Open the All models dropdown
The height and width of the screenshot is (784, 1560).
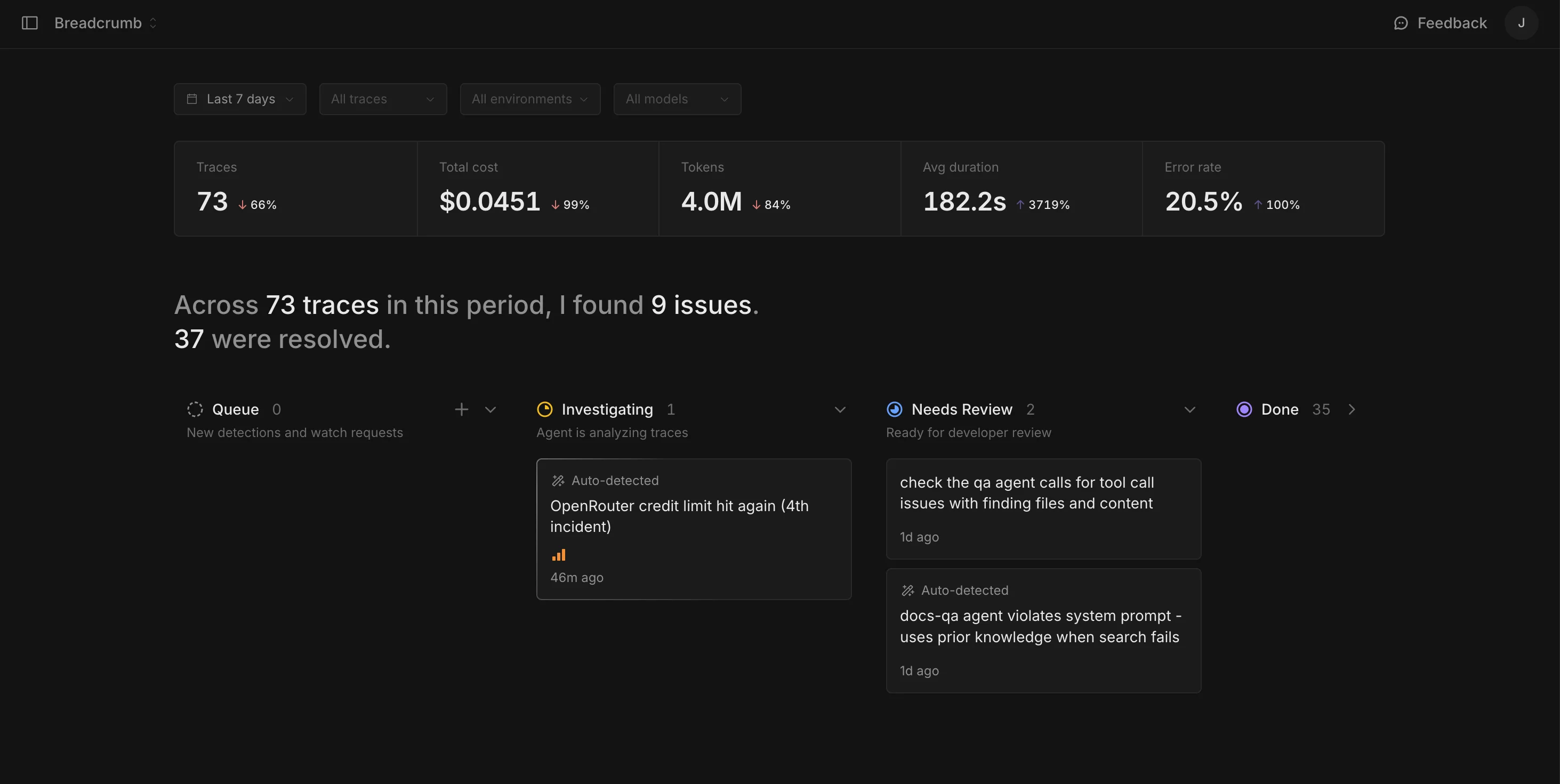(x=677, y=99)
